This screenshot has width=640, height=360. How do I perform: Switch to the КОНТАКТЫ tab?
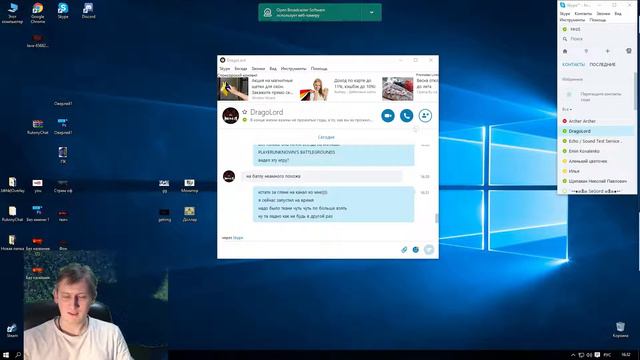(x=573, y=64)
